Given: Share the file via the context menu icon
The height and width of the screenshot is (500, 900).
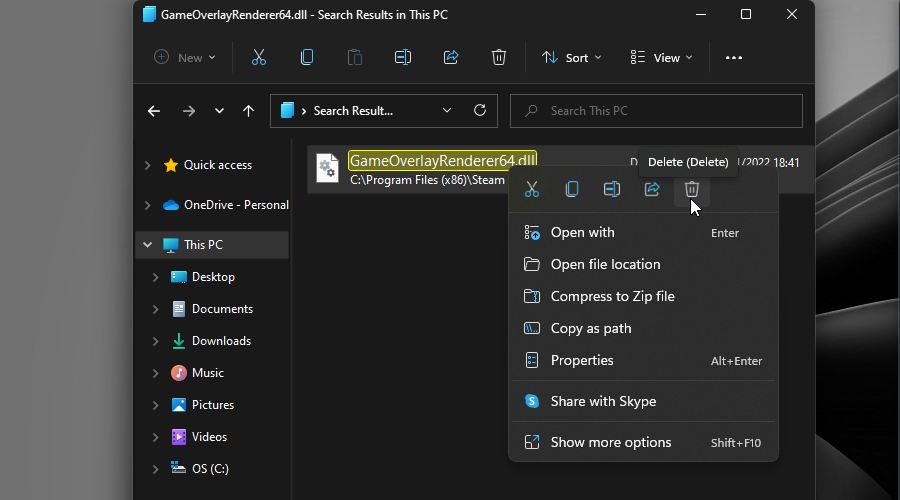Looking at the screenshot, I should [x=652, y=189].
